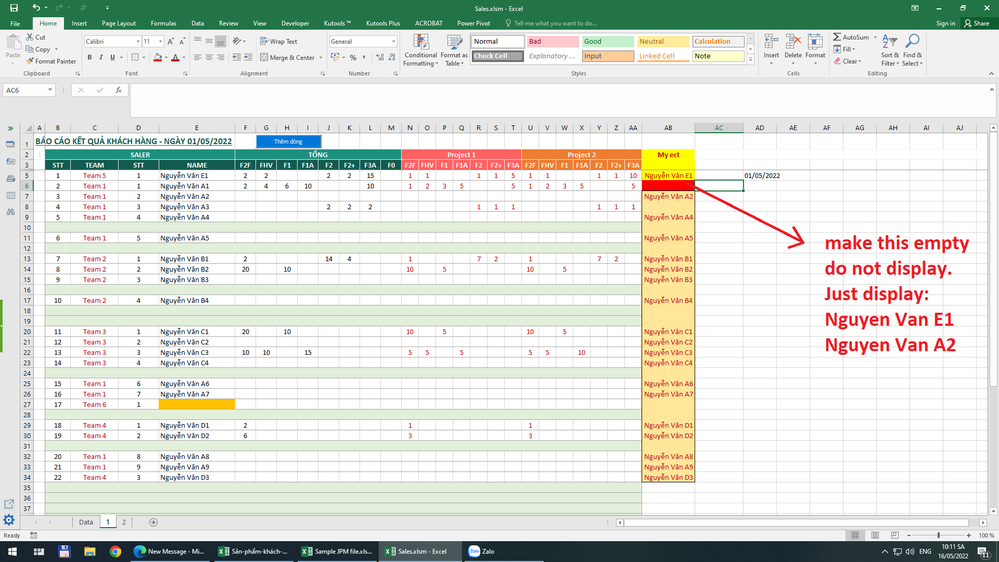This screenshot has height=562, width=999.
Task: Toggle bold formatting
Action: (x=89, y=57)
